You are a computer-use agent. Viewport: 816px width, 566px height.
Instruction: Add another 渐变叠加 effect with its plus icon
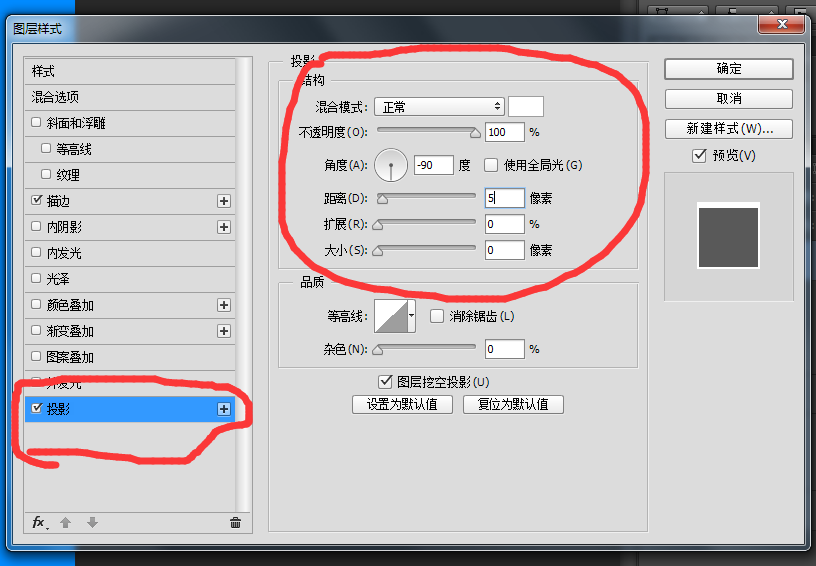[224, 331]
